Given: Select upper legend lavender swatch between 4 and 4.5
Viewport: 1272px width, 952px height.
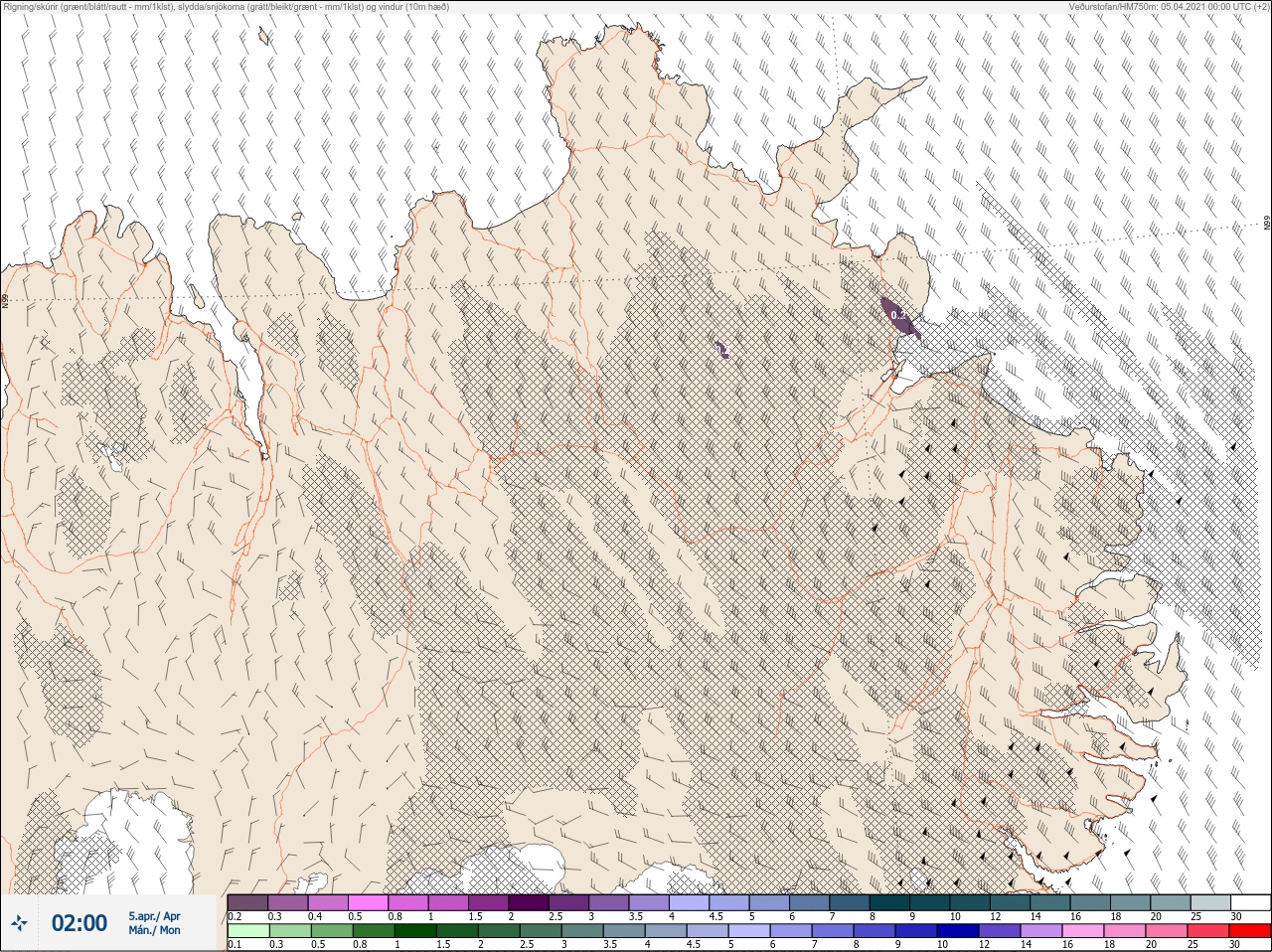Looking at the screenshot, I should point(689,902).
